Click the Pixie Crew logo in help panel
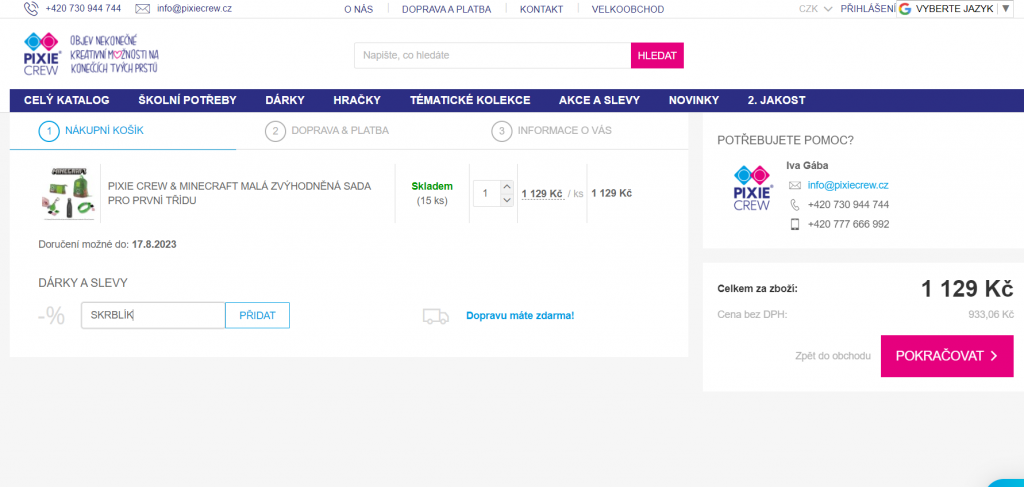This screenshot has width=1024, height=487. [x=752, y=188]
